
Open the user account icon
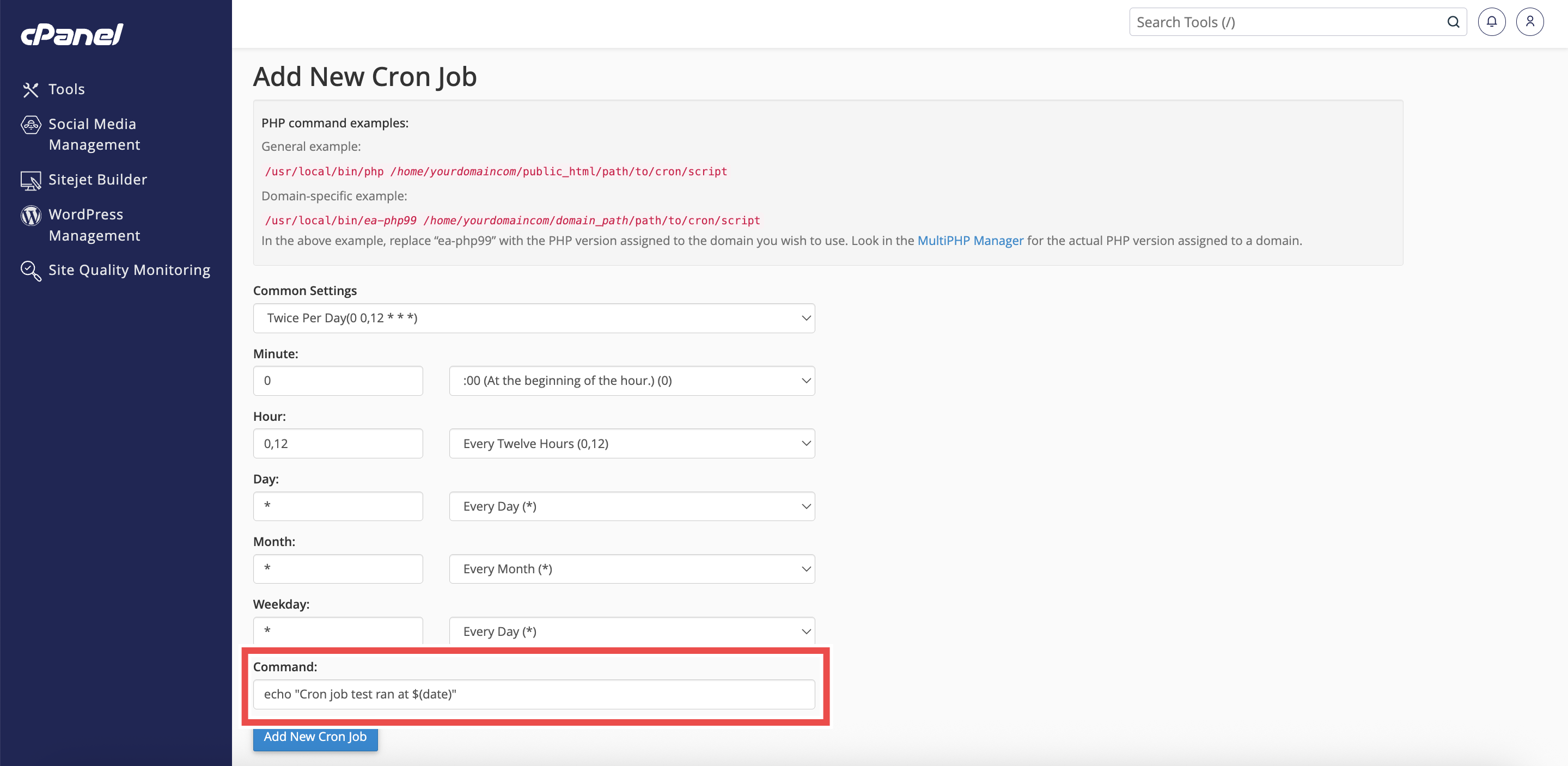coord(1529,22)
